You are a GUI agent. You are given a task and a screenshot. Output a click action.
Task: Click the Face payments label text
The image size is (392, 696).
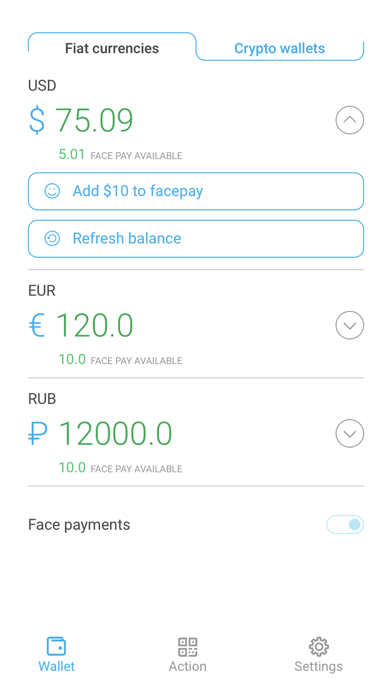coord(79,525)
